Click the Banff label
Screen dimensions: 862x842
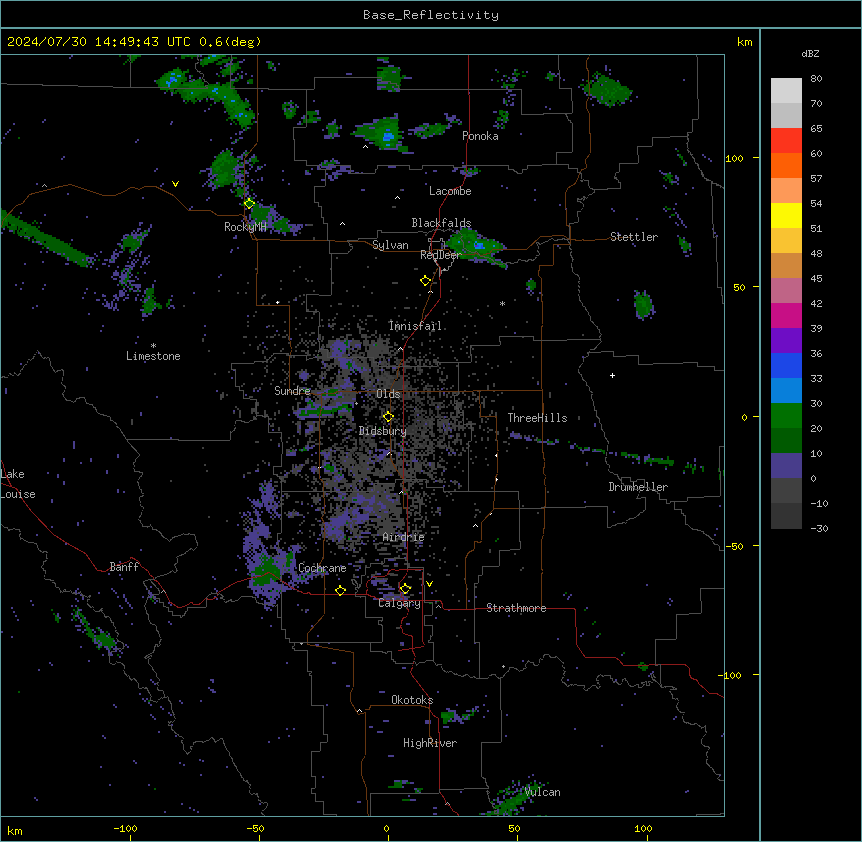click(x=124, y=567)
